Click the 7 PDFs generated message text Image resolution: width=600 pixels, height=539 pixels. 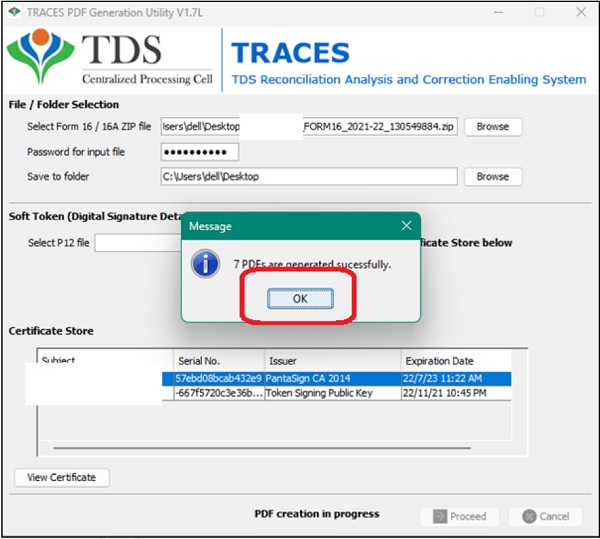(x=312, y=264)
